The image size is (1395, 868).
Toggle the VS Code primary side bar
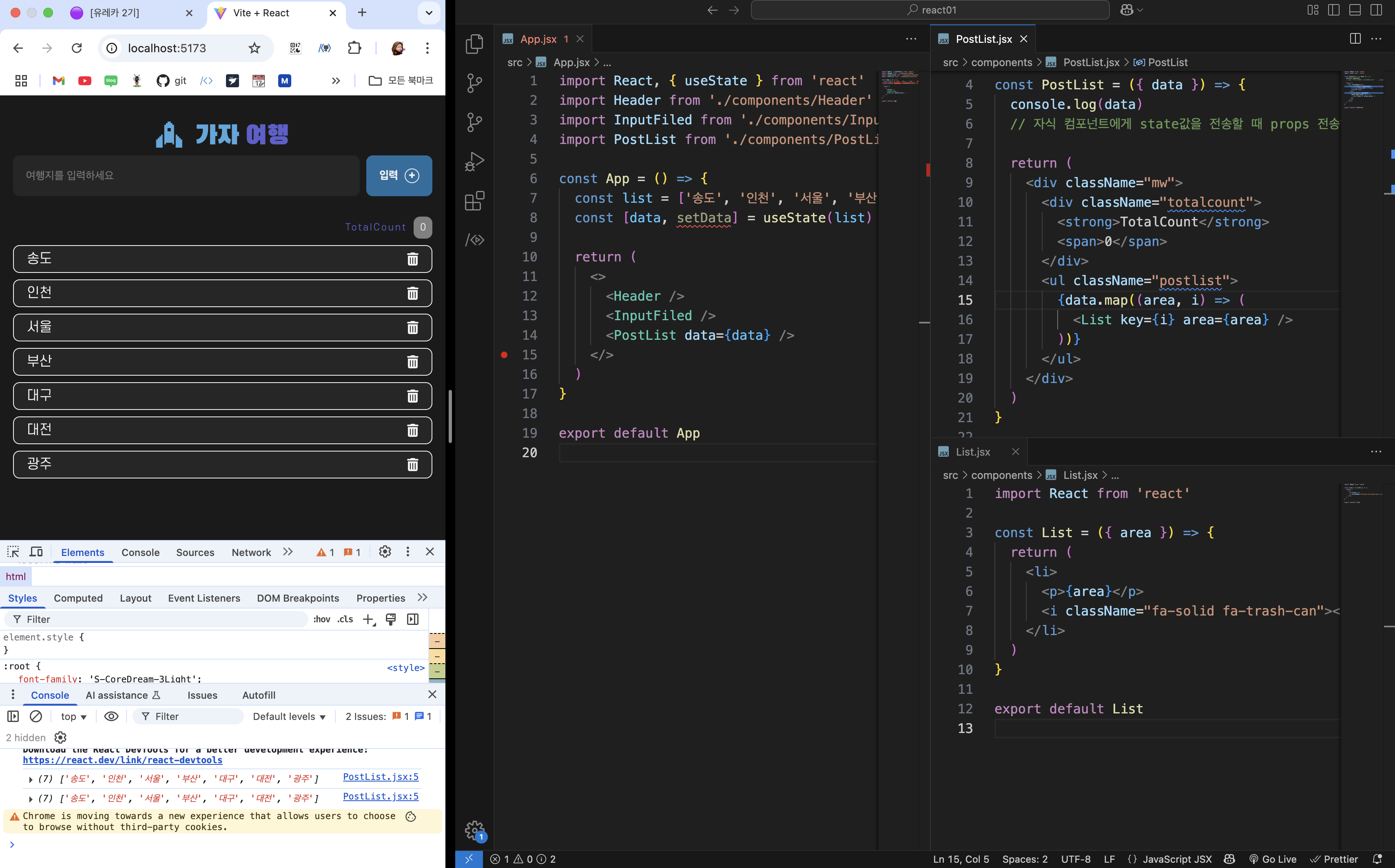[1333, 10]
